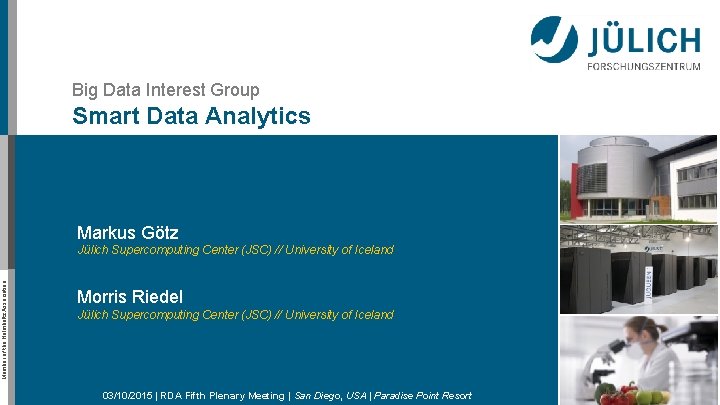The image size is (720, 405).
Task: Open the supercomputer racks photo
Action: click(639, 268)
